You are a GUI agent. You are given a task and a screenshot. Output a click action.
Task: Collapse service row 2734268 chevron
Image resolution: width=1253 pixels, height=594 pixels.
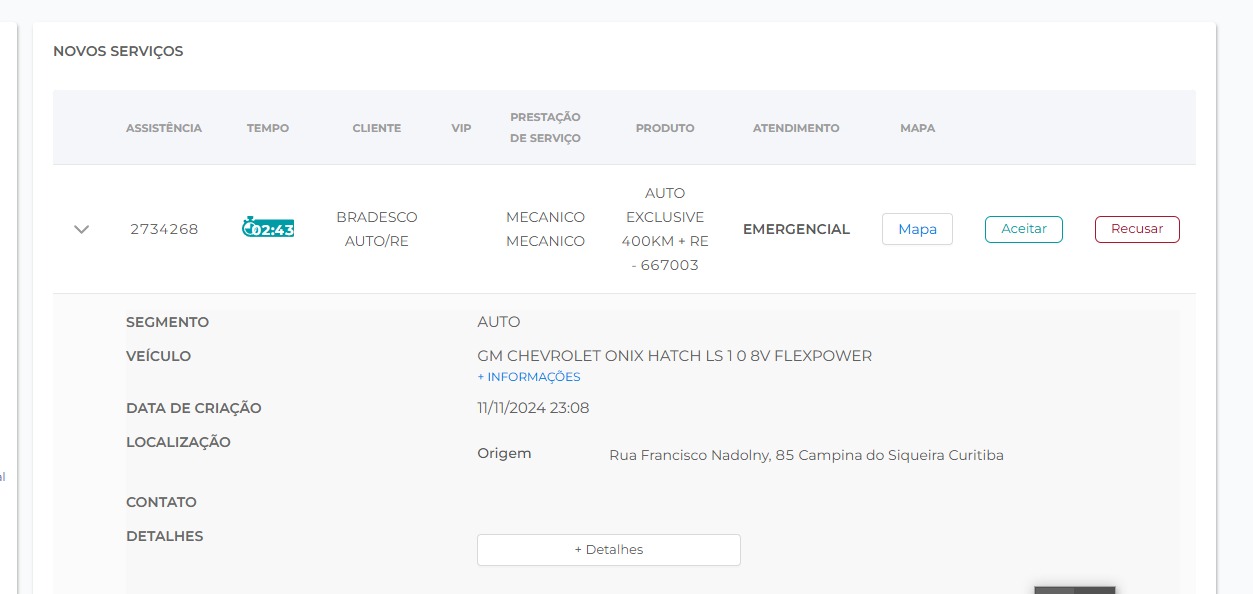click(x=82, y=229)
